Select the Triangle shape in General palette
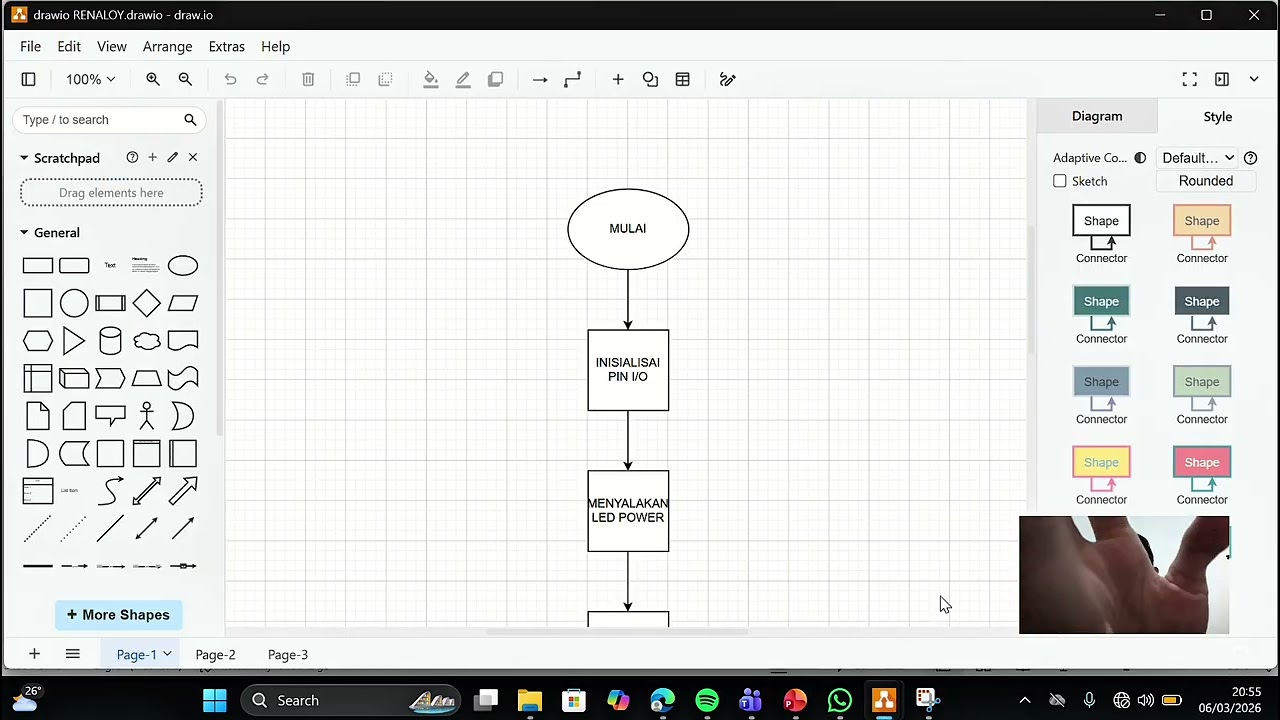1280x720 pixels. pyautogui.click(x=74, y=341)
